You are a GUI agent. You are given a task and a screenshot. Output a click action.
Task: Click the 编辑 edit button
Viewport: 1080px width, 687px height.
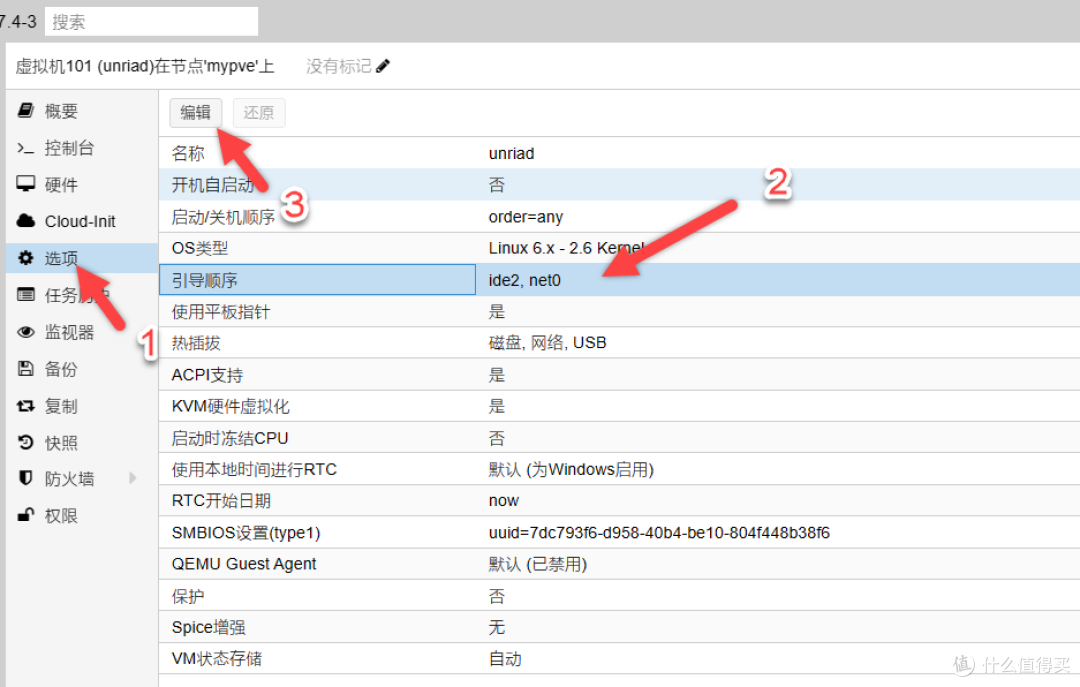[195, 113]
